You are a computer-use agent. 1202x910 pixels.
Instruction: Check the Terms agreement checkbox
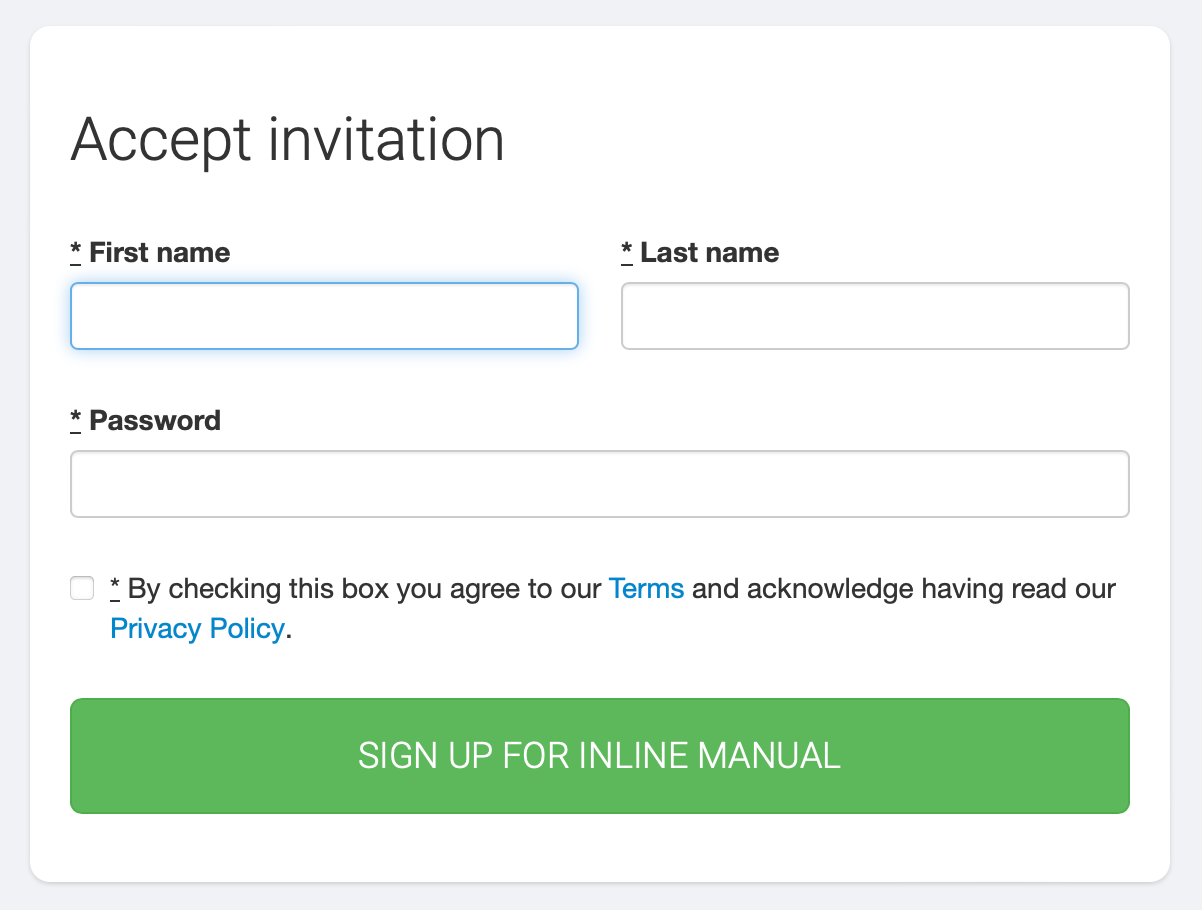[82, 588]
